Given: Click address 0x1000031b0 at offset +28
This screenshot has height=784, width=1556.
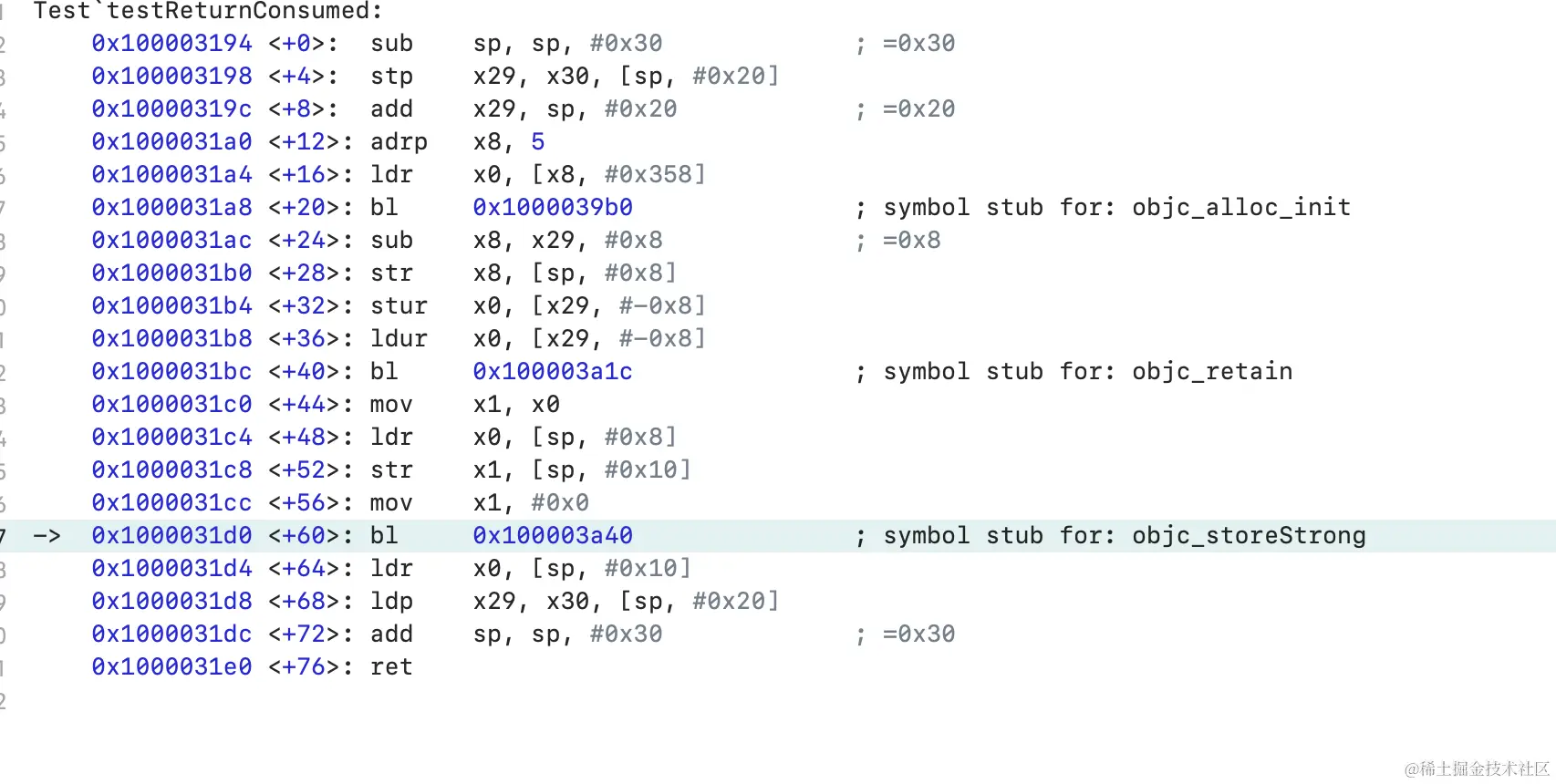Looking at the screenshot, I should coord(171,273).
